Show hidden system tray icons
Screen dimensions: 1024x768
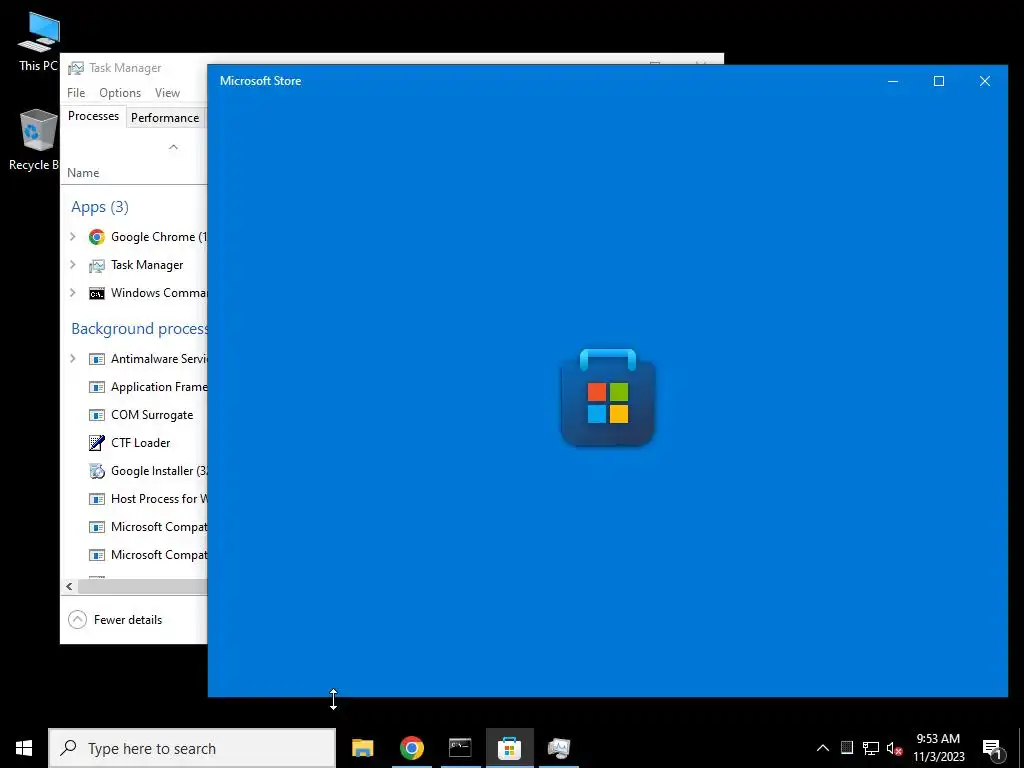[x=823, y=748]
